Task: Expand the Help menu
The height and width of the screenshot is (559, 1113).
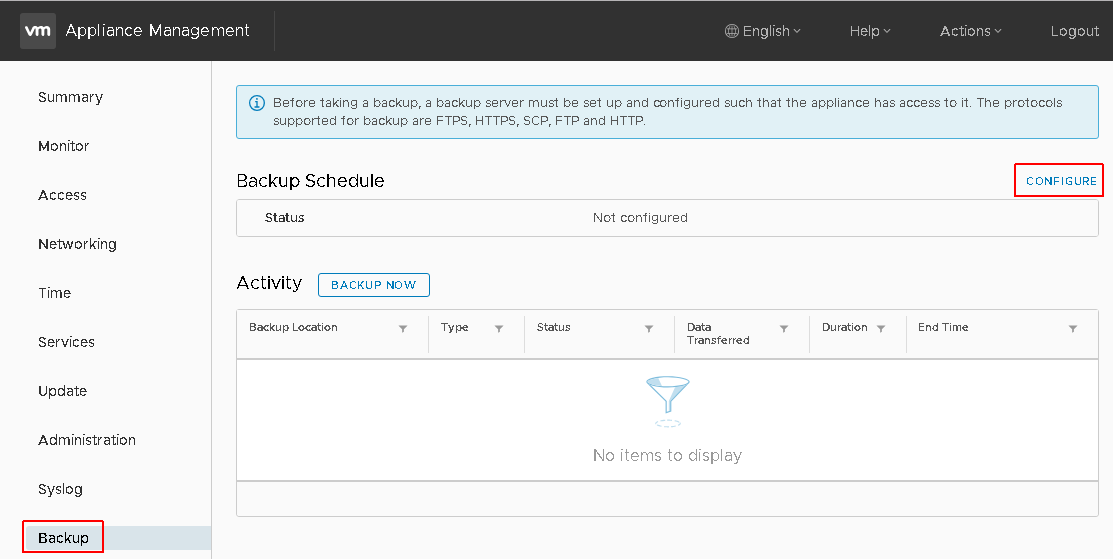Action: coord(870,31)
